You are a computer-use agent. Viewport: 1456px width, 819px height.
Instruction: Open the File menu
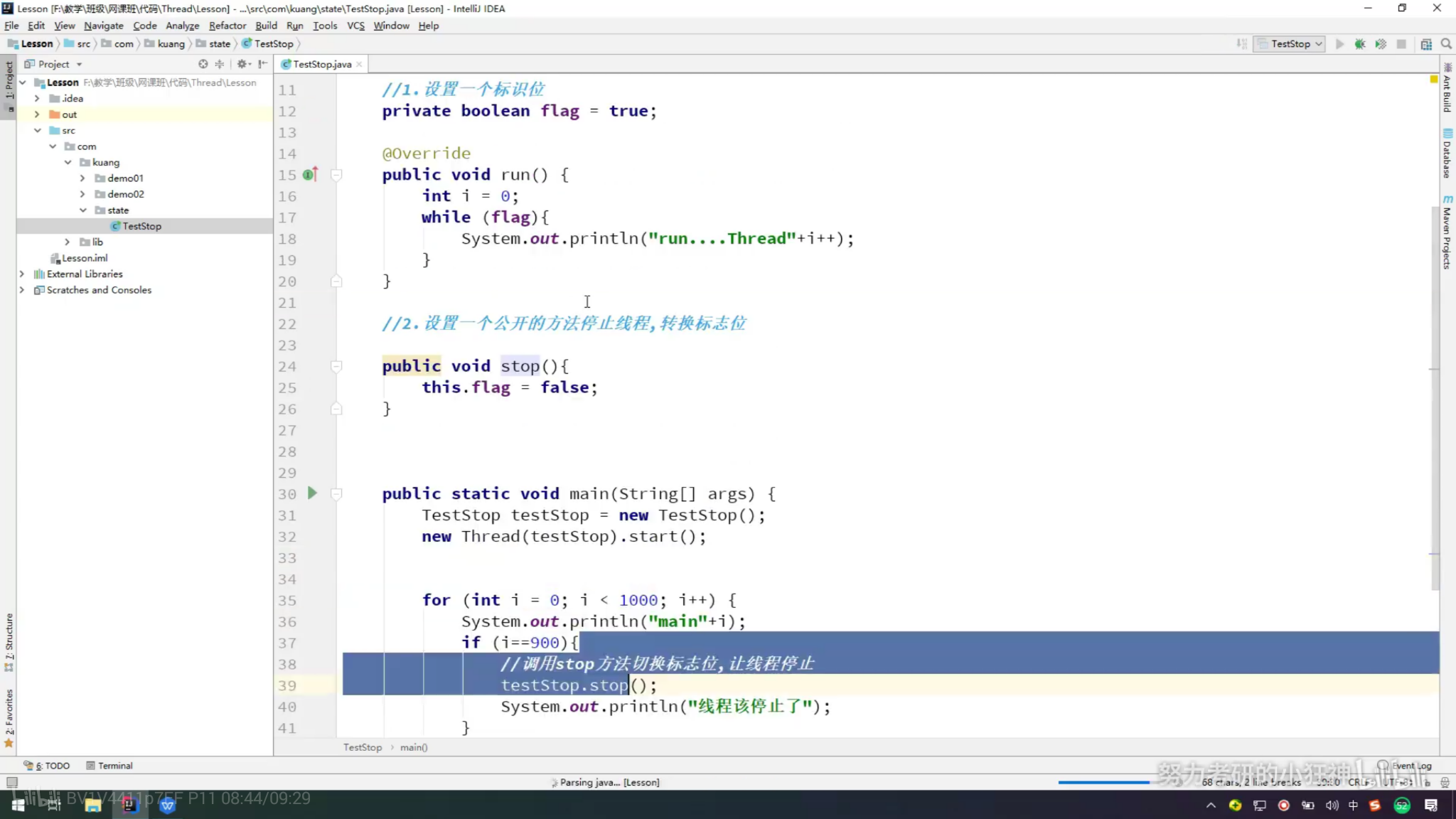point(11,26)
